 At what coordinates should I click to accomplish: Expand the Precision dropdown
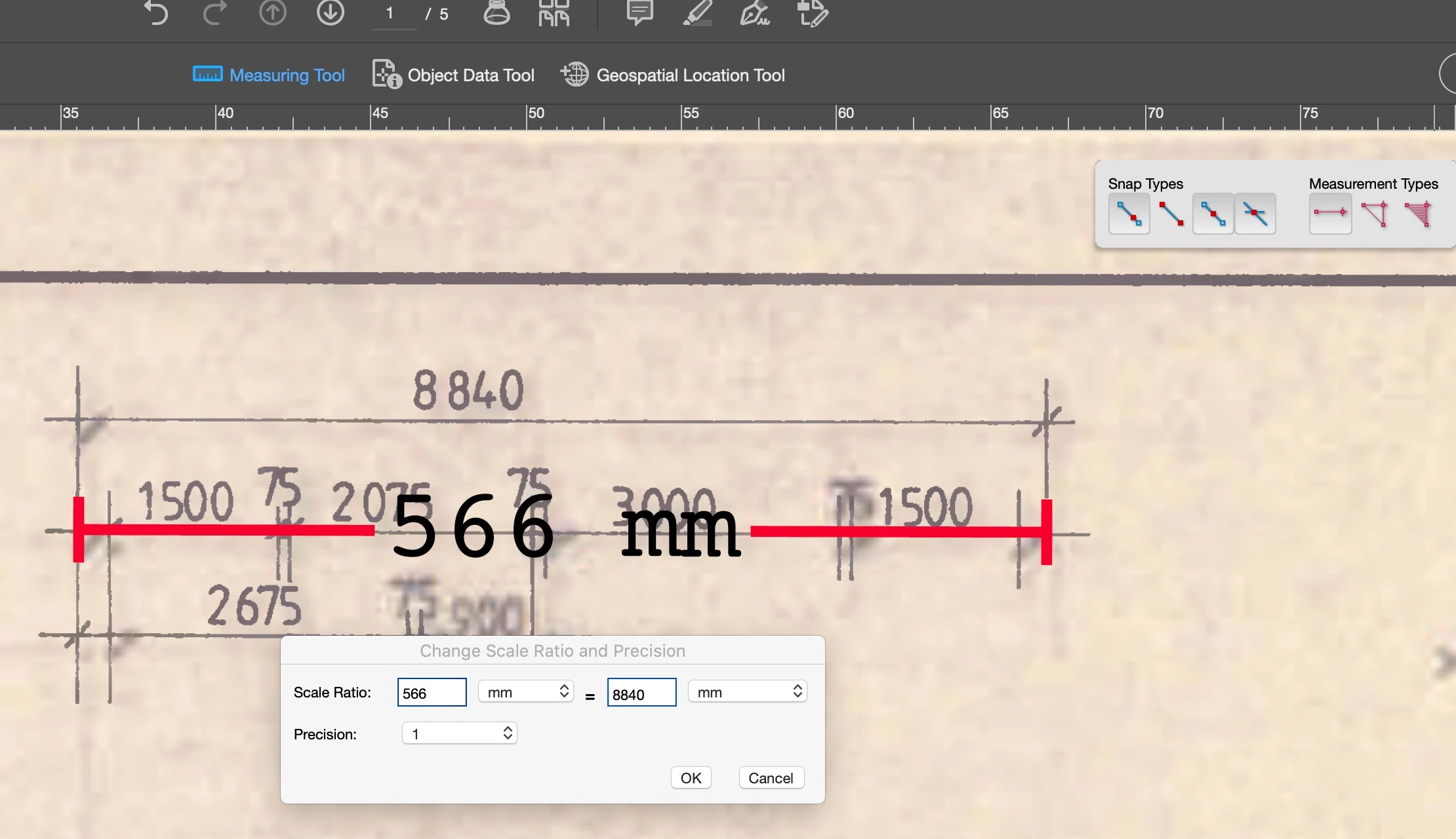(x=460, y=733)
